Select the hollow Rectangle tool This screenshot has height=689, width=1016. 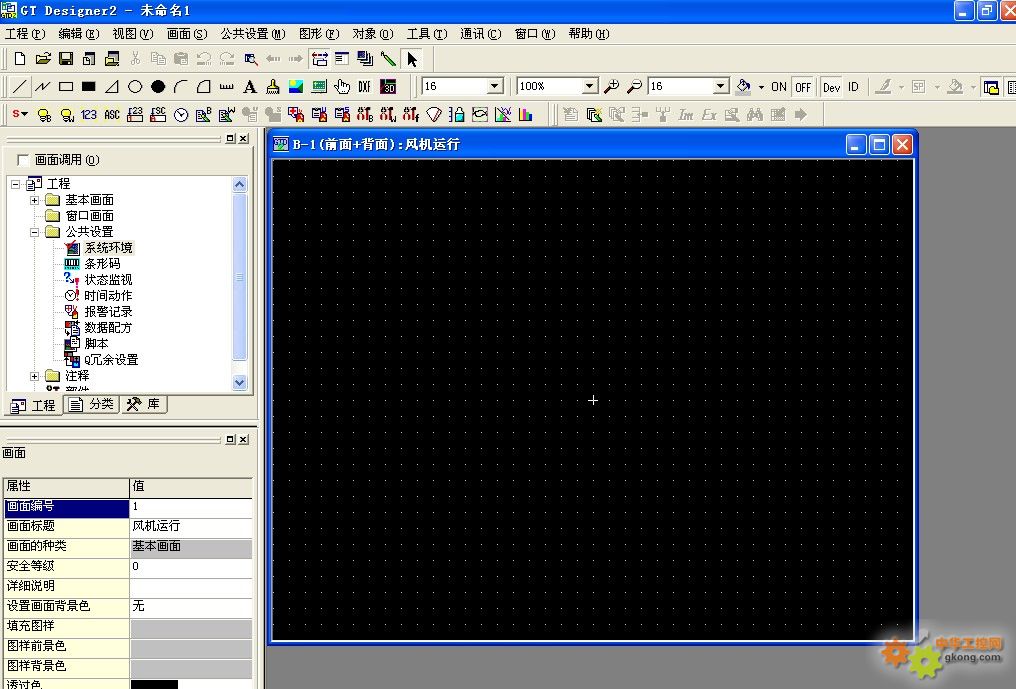click(66, 86)
